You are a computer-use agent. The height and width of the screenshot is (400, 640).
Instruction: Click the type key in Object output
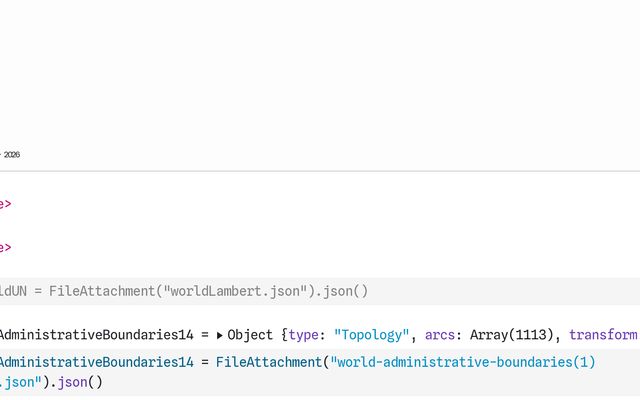click(x=304, y=335)
